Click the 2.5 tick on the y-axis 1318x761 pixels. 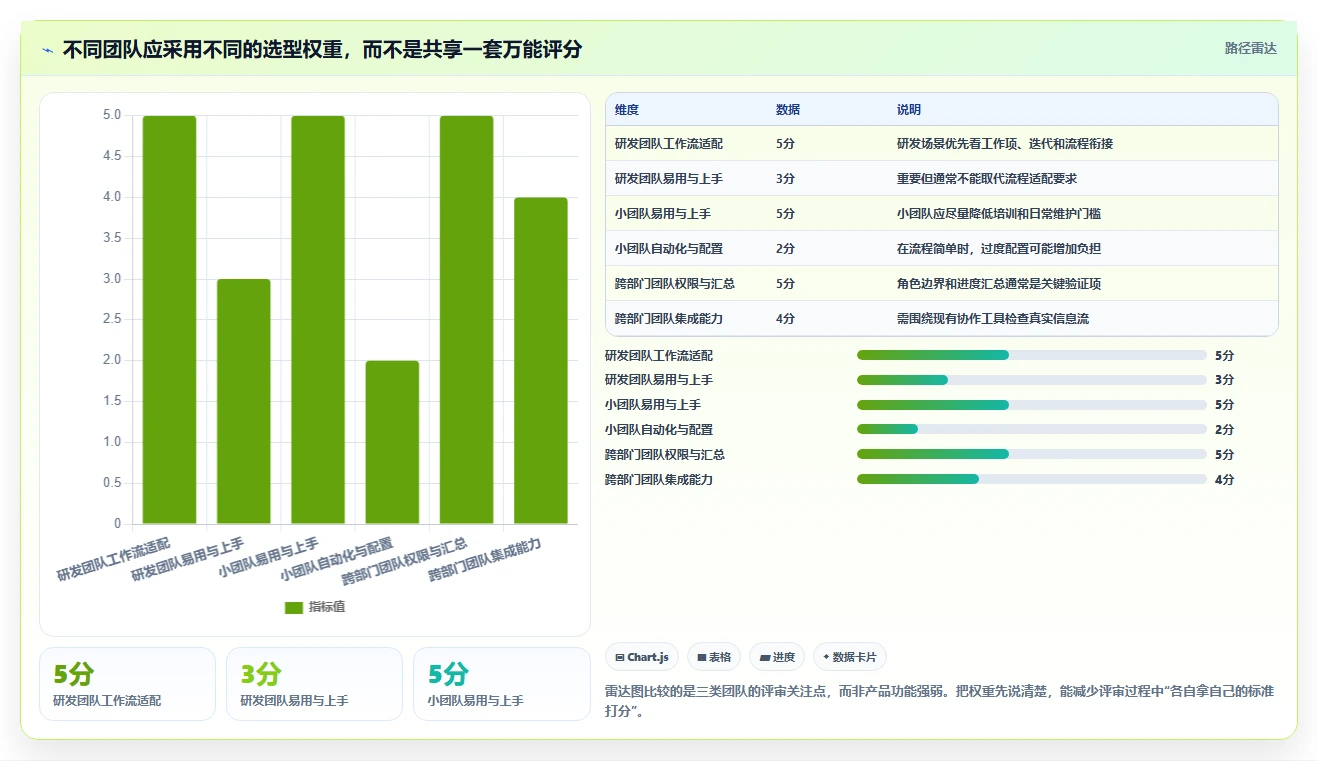(111, 319)
